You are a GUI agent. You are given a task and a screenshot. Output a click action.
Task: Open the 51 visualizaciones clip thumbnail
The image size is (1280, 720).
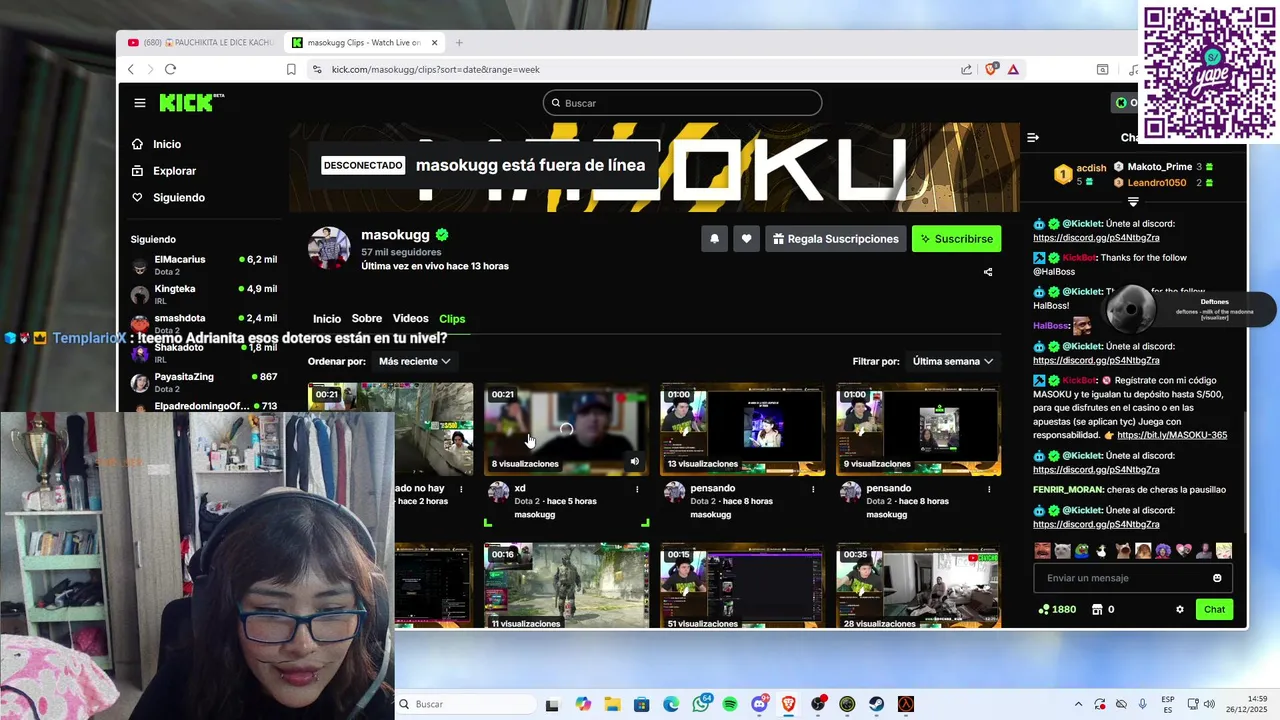click(742, 586)
